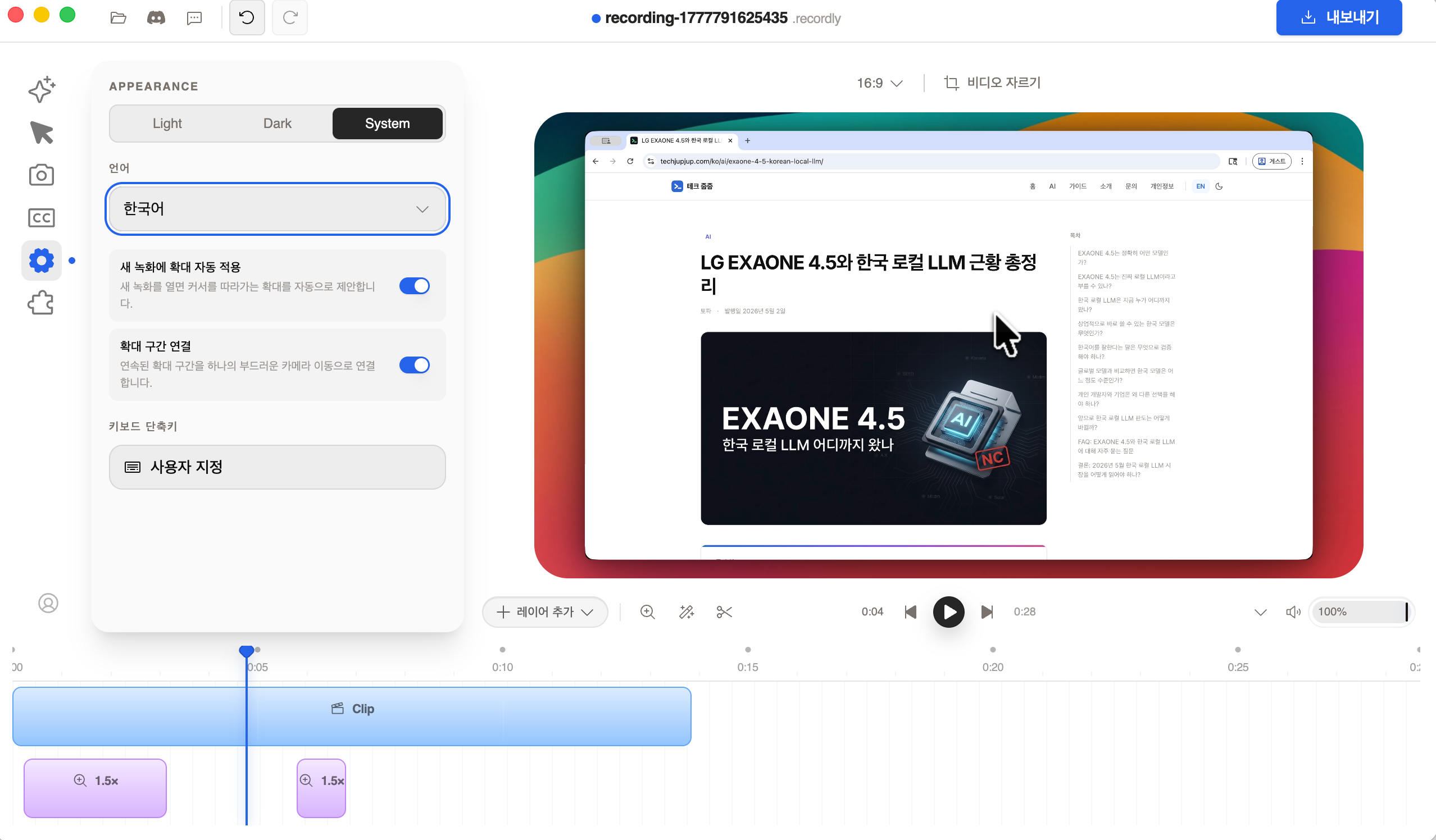Click the blue timeline playhead handle
The image size is (1436, 840).
point(246,650)
